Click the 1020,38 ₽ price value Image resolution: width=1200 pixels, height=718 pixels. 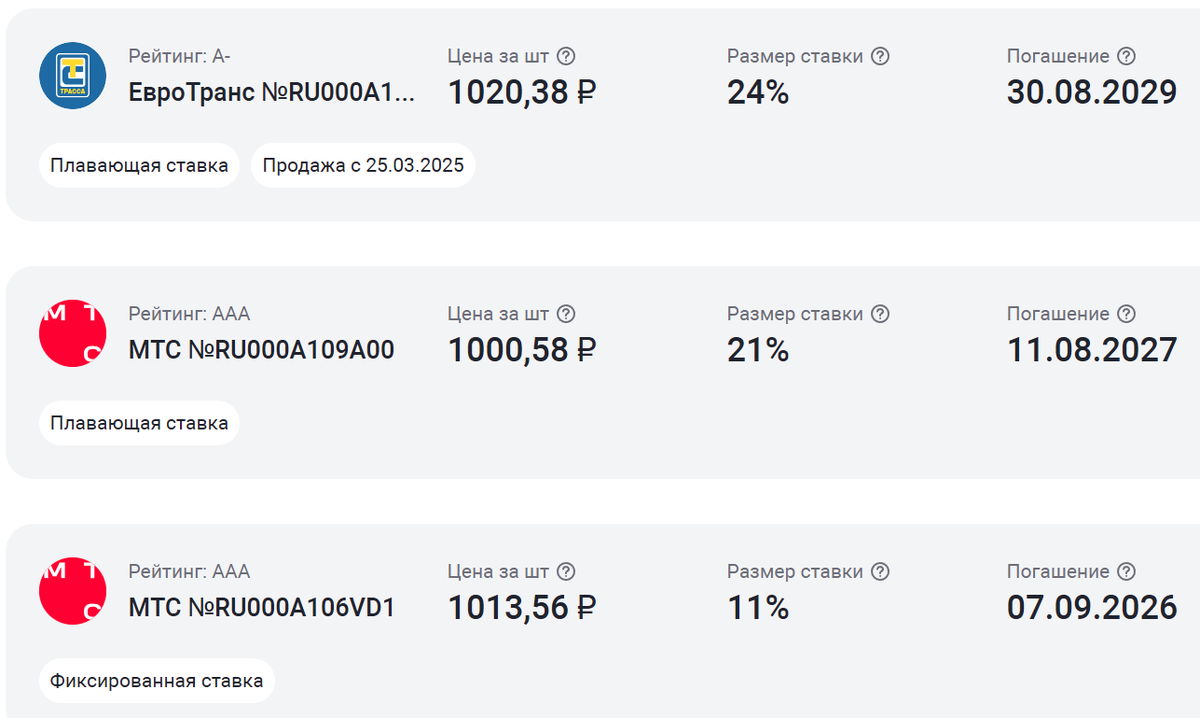[522, 93]
